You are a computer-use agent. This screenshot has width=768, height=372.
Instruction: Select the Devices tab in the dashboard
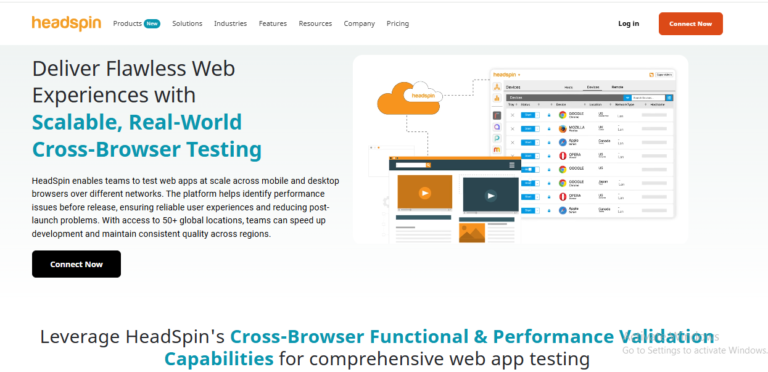pos(593,87)
